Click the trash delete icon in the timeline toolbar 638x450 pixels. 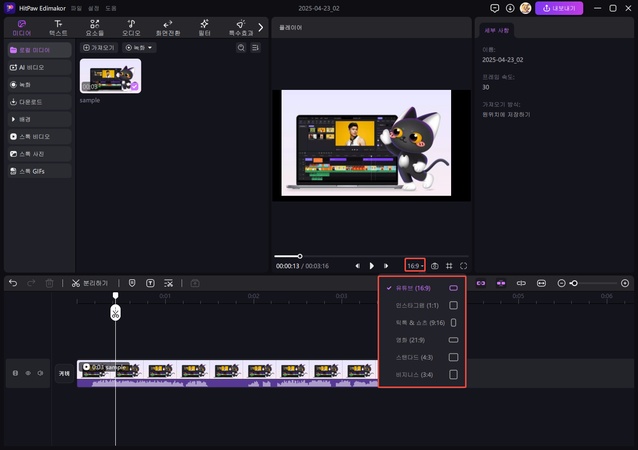click(49, 283)
